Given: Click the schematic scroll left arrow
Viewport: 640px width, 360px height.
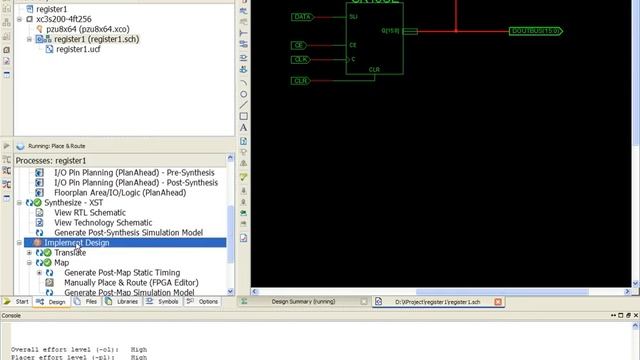Looking at the screenshot, I should (x=255, y=292).
